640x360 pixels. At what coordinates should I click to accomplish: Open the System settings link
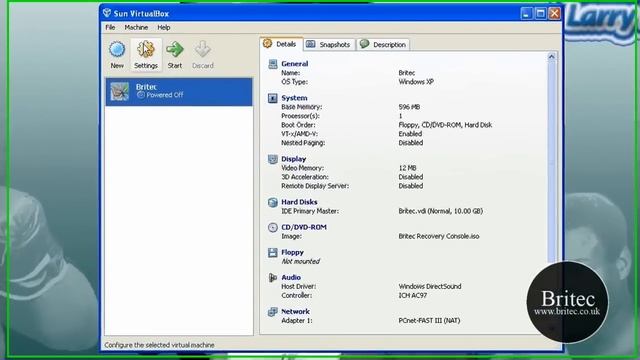click(x=294, y=98)
